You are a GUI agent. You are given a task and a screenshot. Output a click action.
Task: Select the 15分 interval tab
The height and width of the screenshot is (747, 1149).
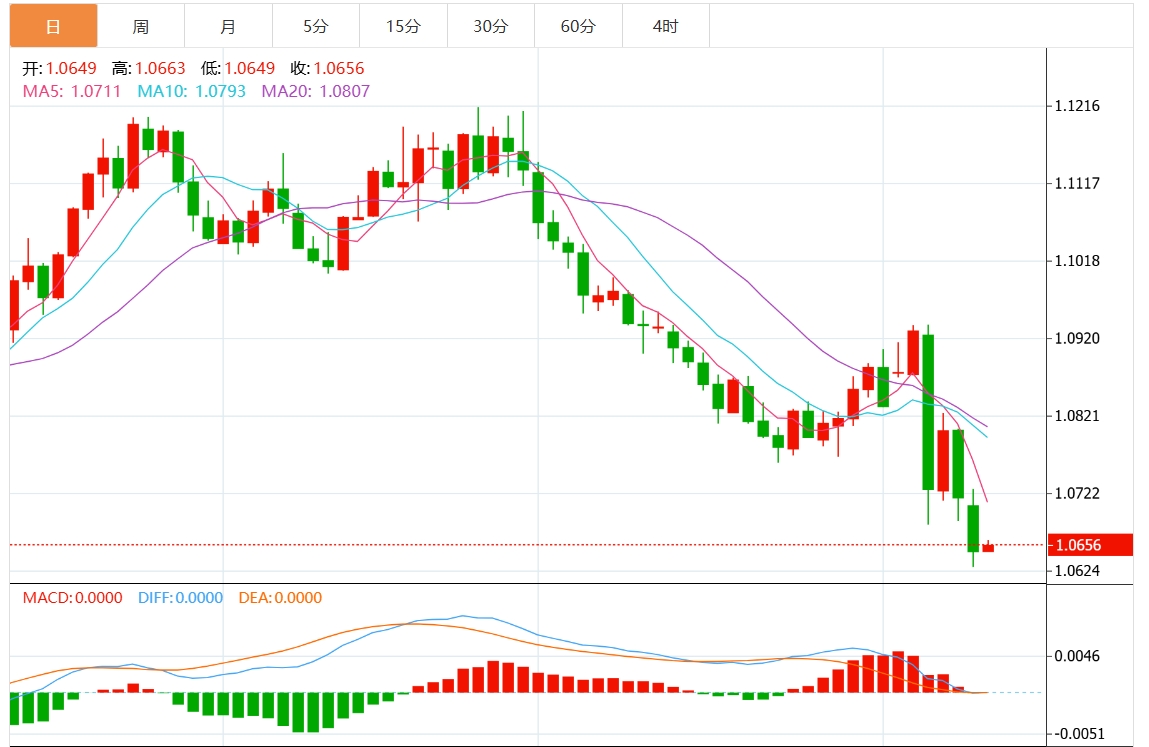[403, 26]
